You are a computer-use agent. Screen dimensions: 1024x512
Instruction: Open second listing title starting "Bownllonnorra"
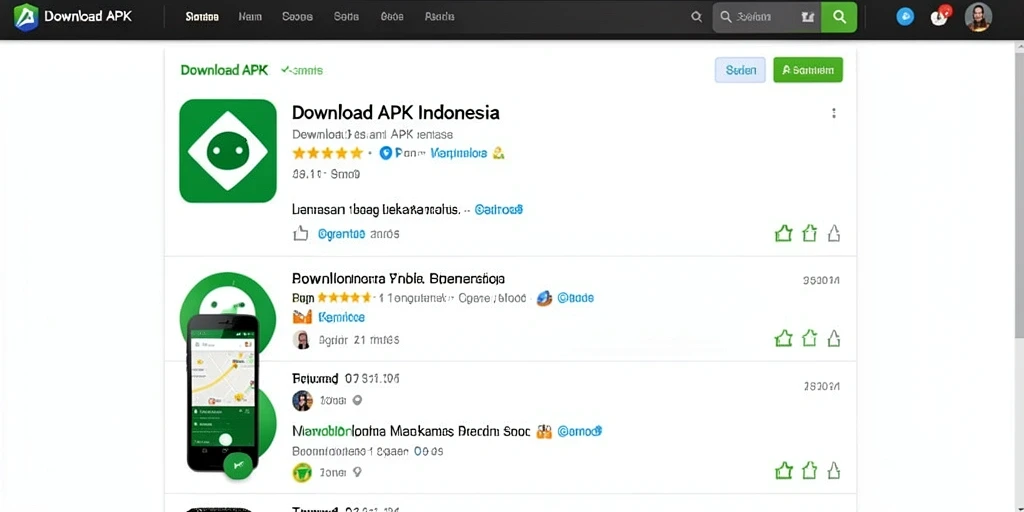[398, 280]
